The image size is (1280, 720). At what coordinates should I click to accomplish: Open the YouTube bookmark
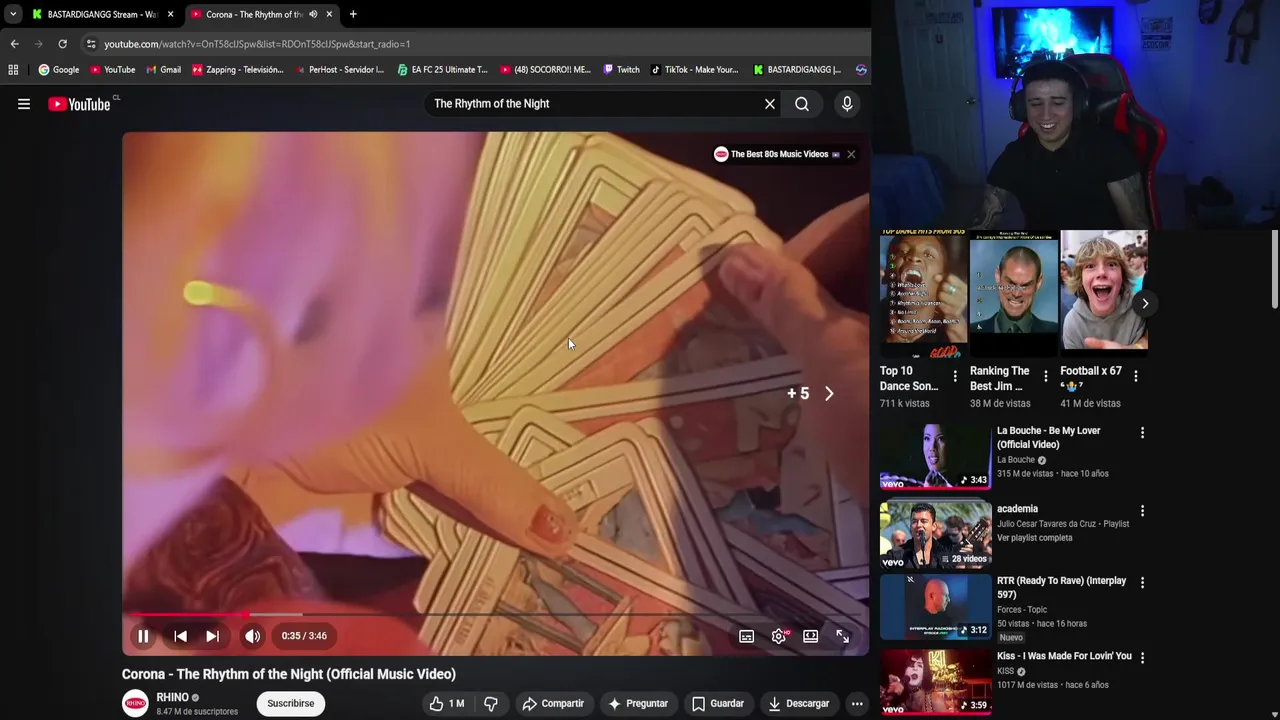click(x=113, y=70)
